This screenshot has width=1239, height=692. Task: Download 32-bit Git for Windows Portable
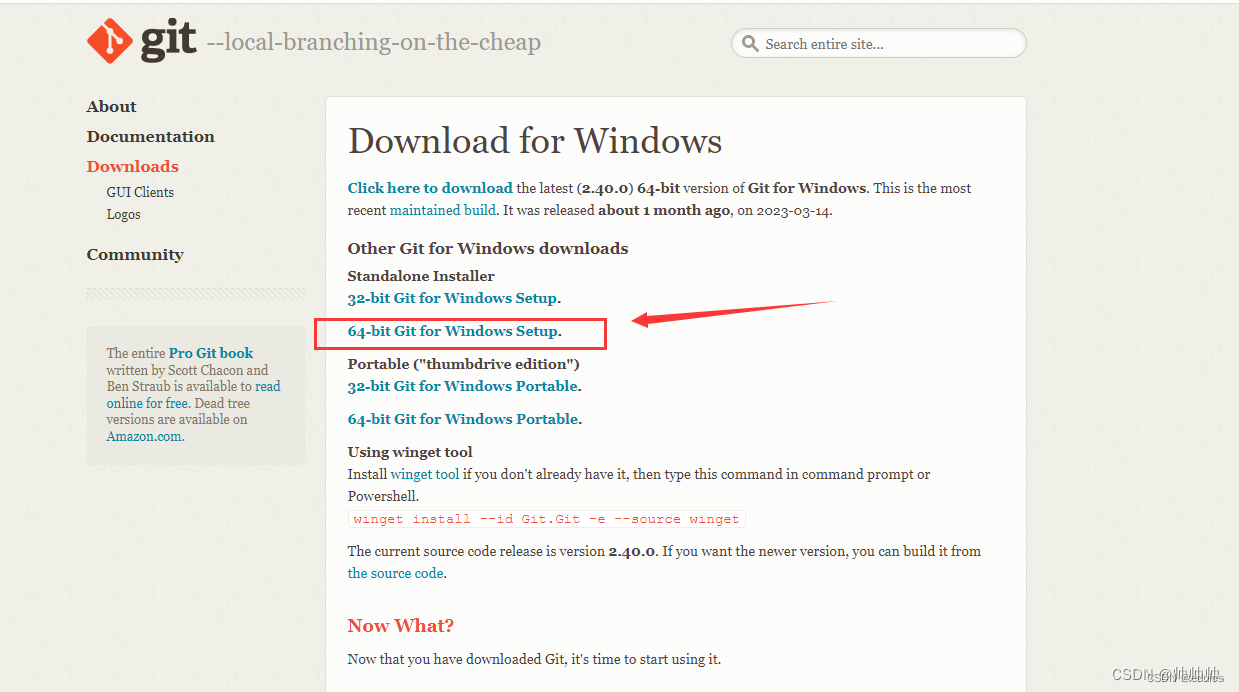point(463,386)
